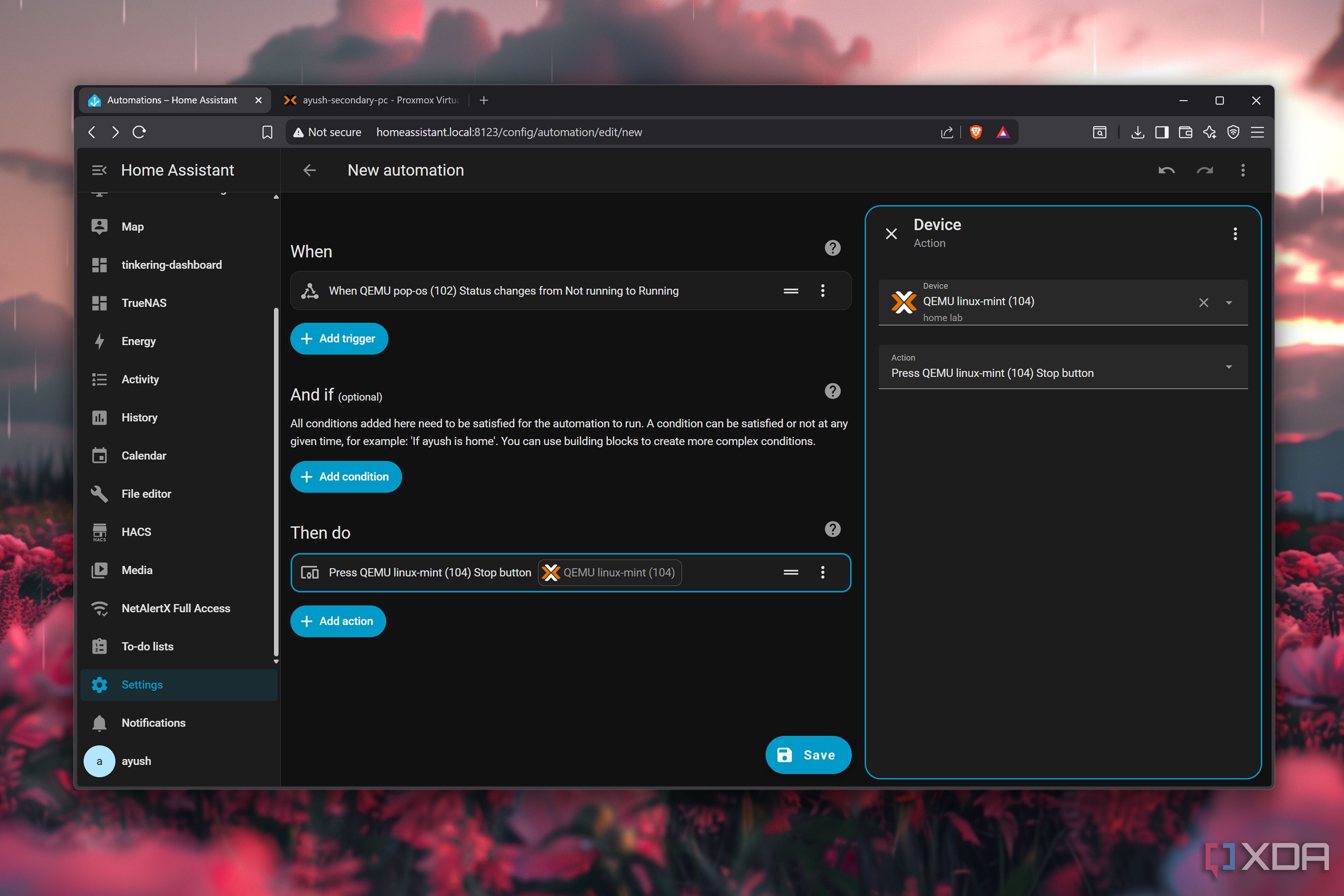
Task: Toggle the browser sidebar panel icon
Action: tap(1161, 132)
